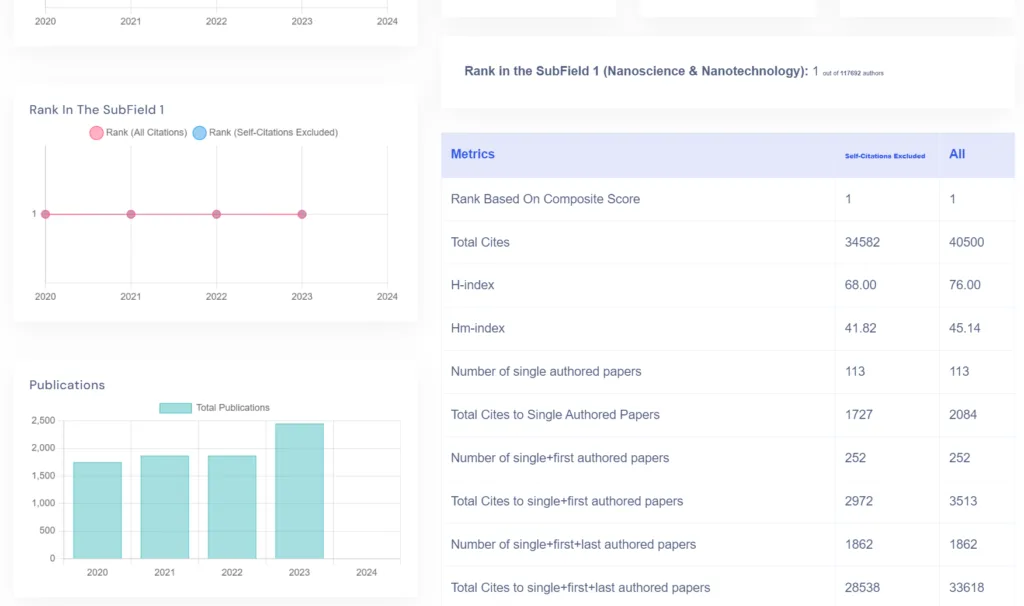The width and height of the screenshot is (1024, 606).
Task: Click the value 2084 in the table
Action: click(963, 415)
